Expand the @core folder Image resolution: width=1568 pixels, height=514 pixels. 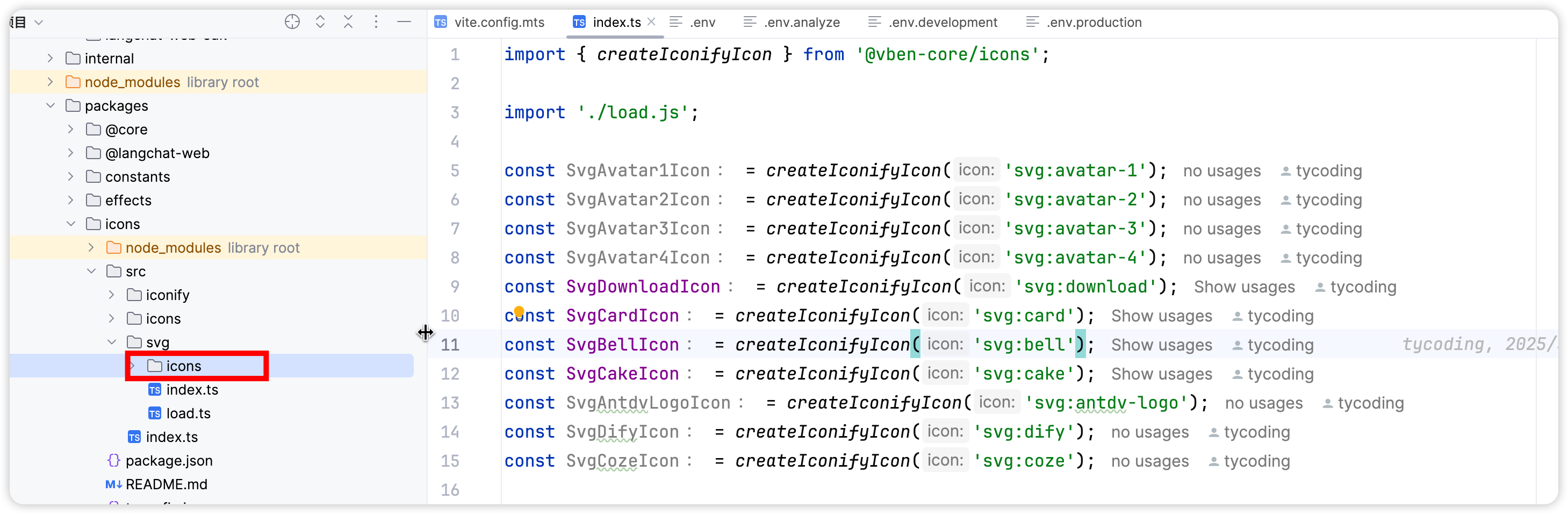click(x=70, y=129)
